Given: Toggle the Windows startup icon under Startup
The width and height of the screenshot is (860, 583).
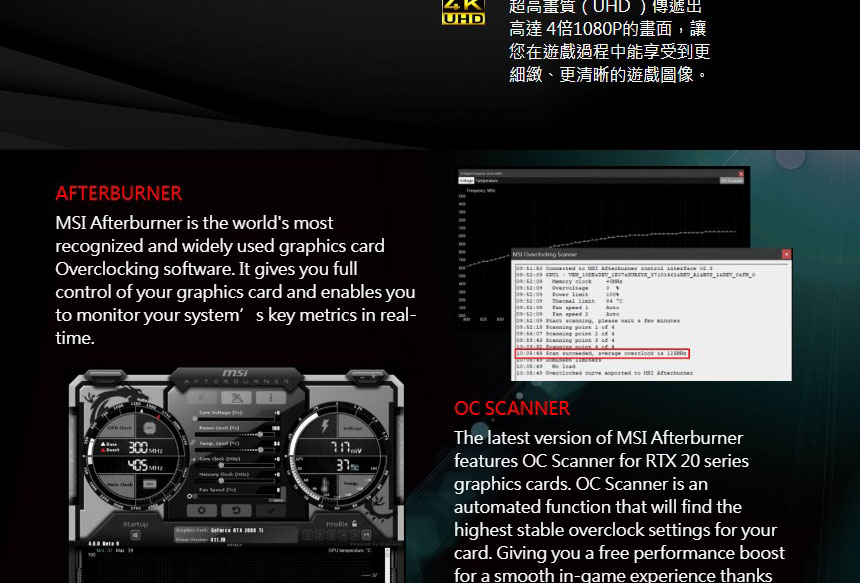Looking at the screenshot, I should 135,535.
